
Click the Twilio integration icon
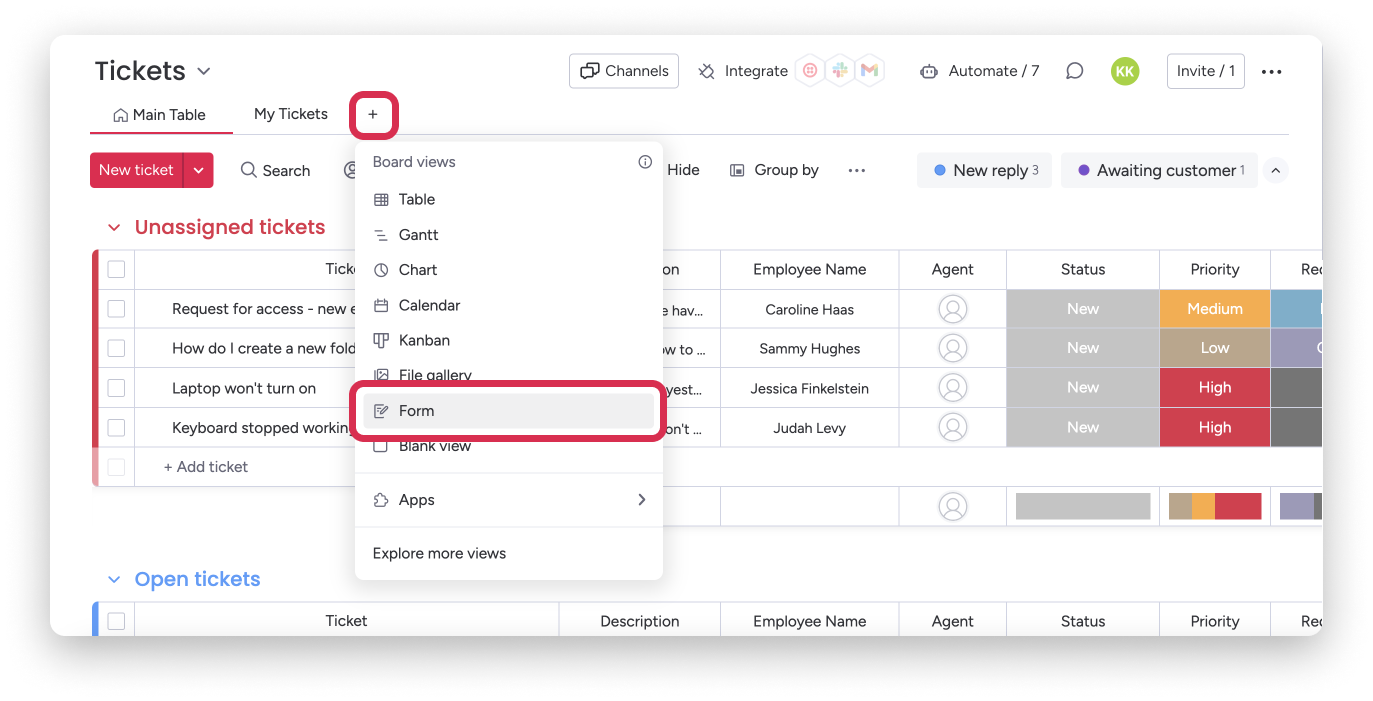click(810, 71)
